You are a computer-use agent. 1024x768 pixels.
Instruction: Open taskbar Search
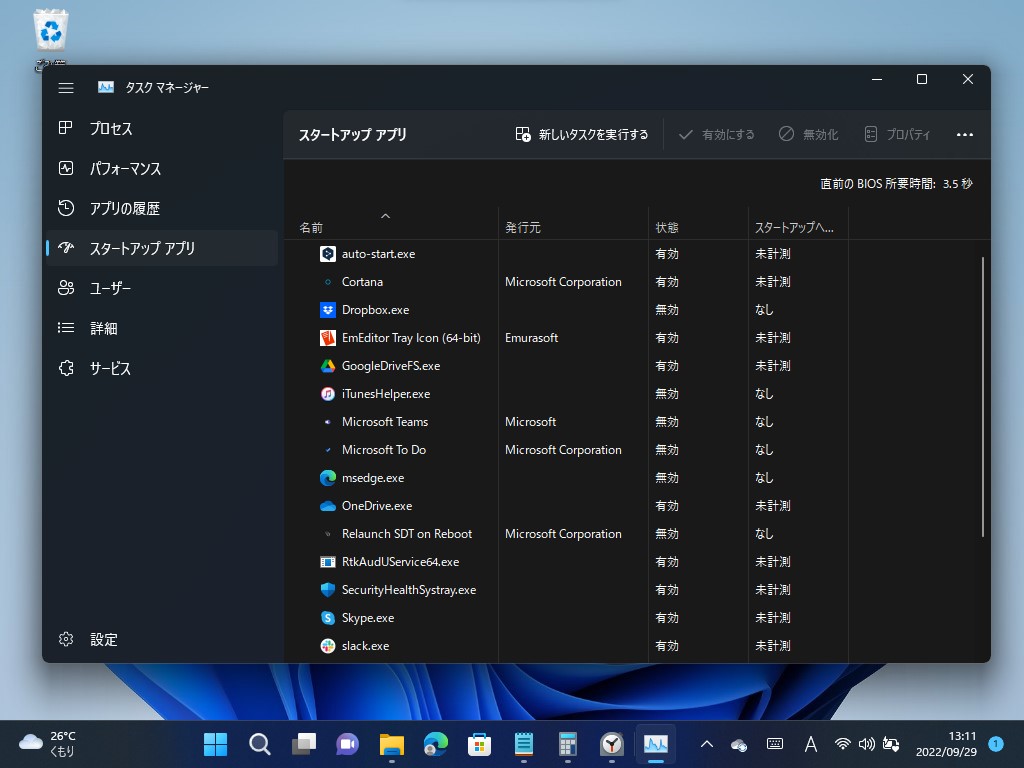pyautogui.click(x=259, y=744)
